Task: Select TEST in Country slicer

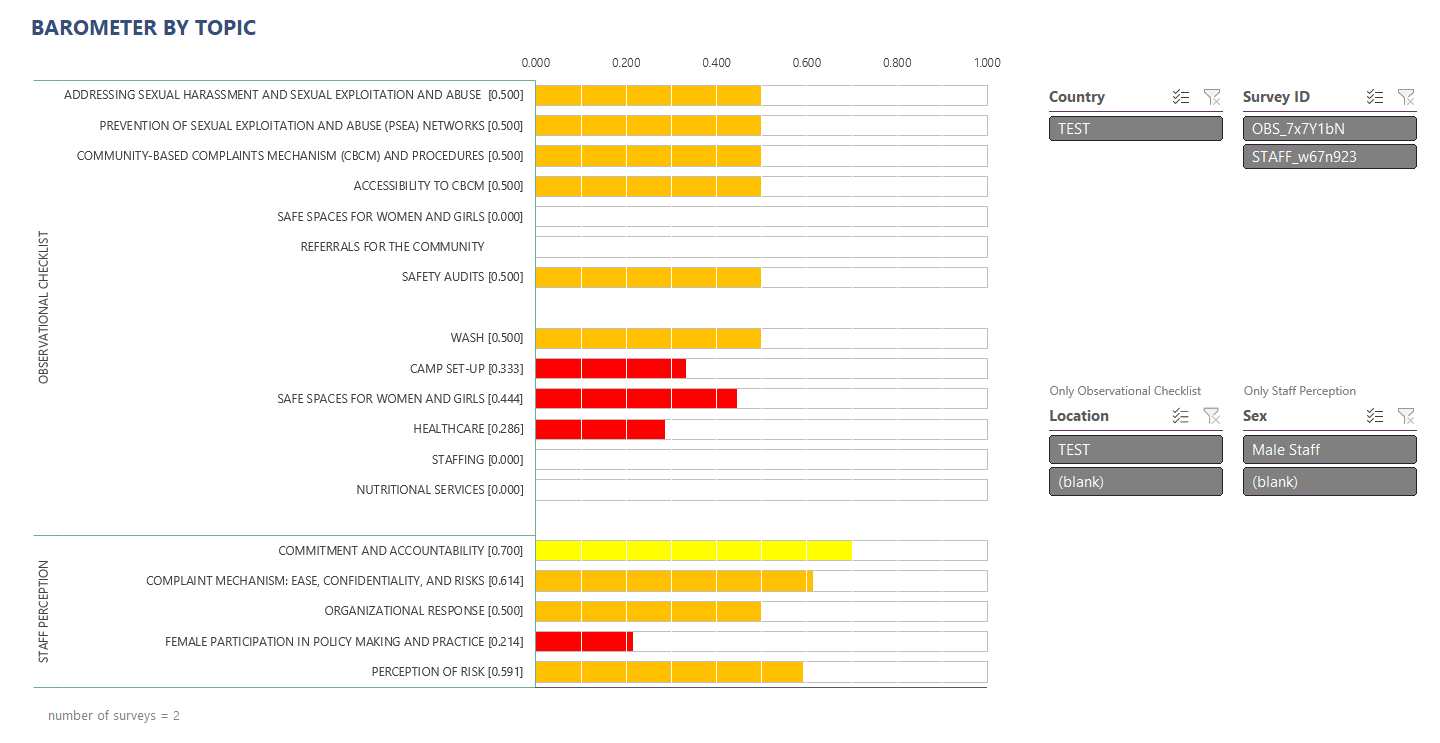Action: 1136,128
